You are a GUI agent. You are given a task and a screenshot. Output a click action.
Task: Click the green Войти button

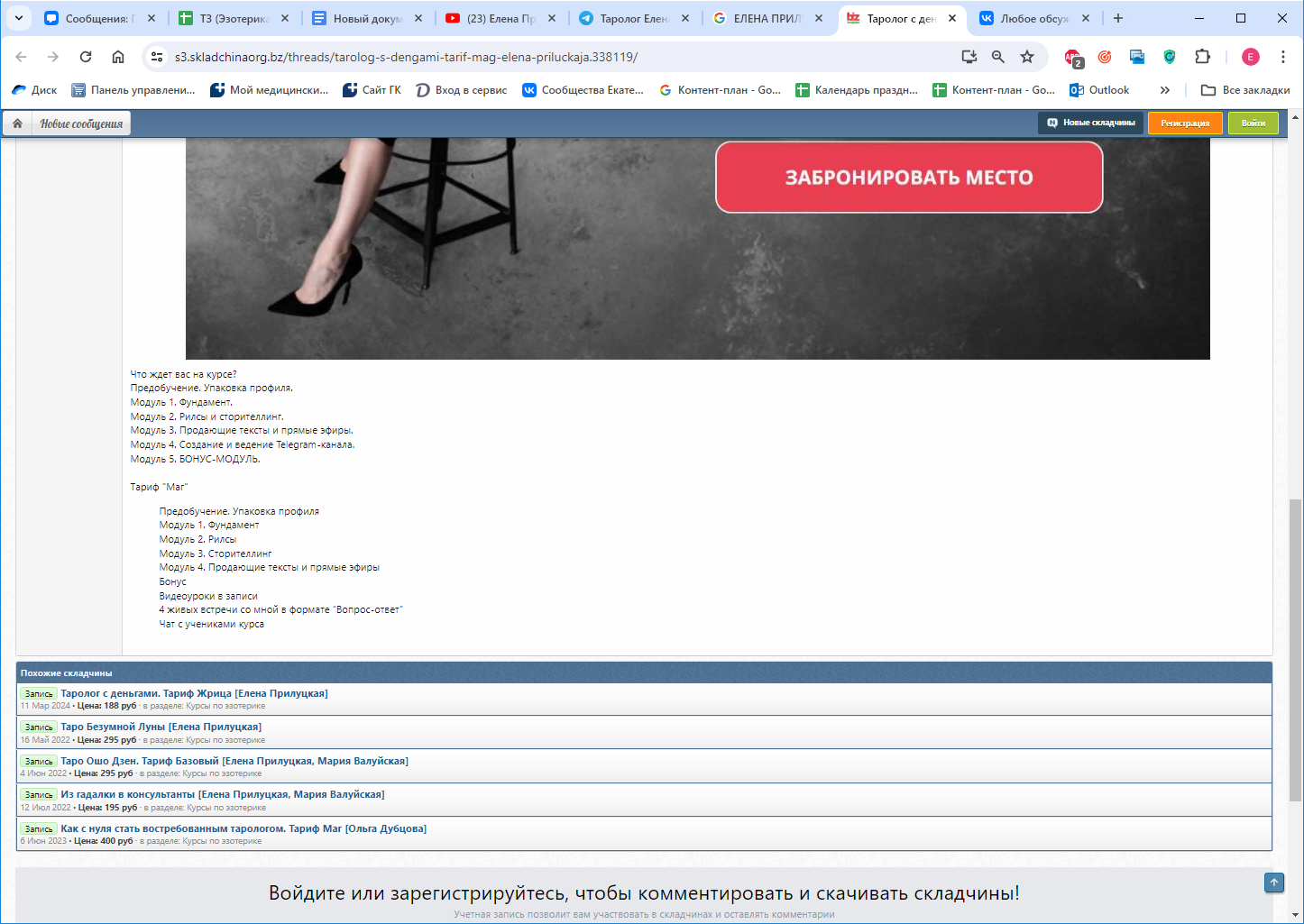[x=1253, y=123]
